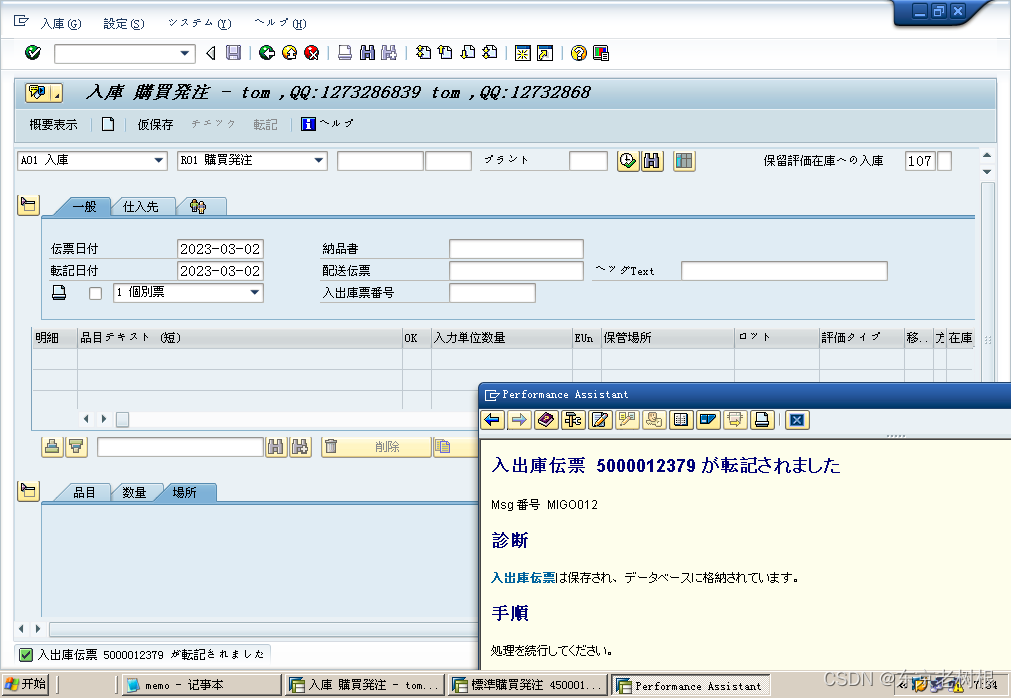Click the green Enter checkmark icon
This screenshot has width=1011, height=698.
(x=33, y=53)
